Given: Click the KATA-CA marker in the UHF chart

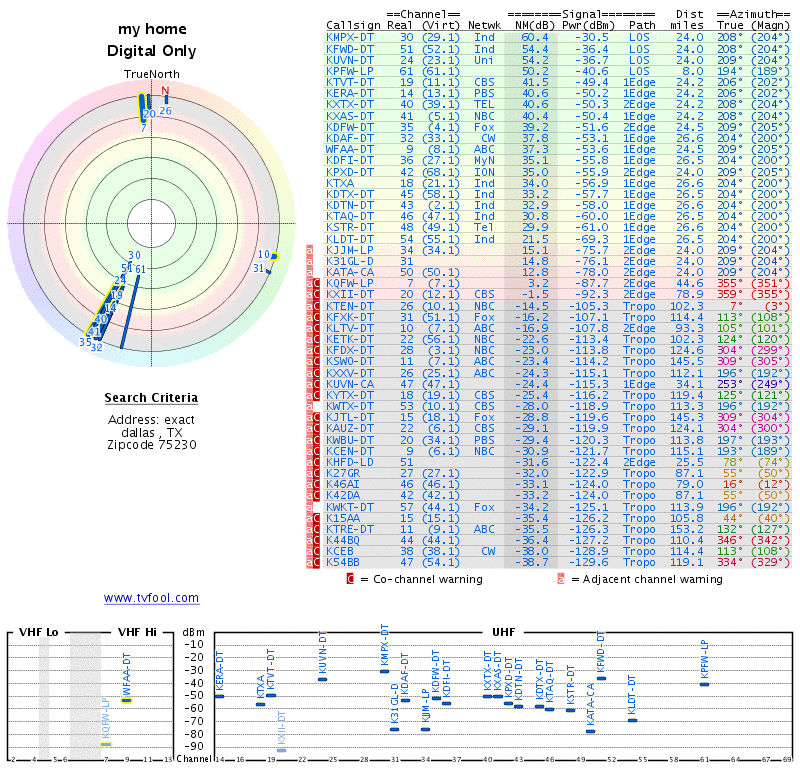Looking at the screenshot, I should coord(591,731).
